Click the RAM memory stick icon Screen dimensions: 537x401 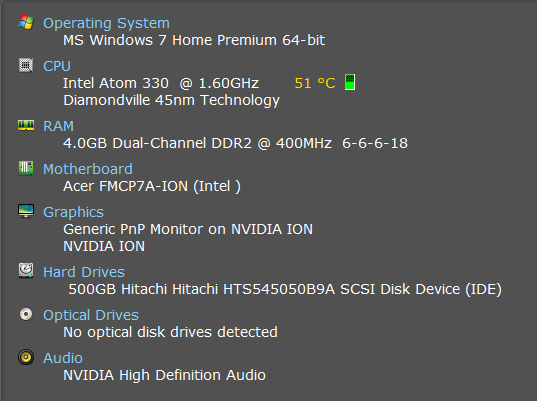26,125
